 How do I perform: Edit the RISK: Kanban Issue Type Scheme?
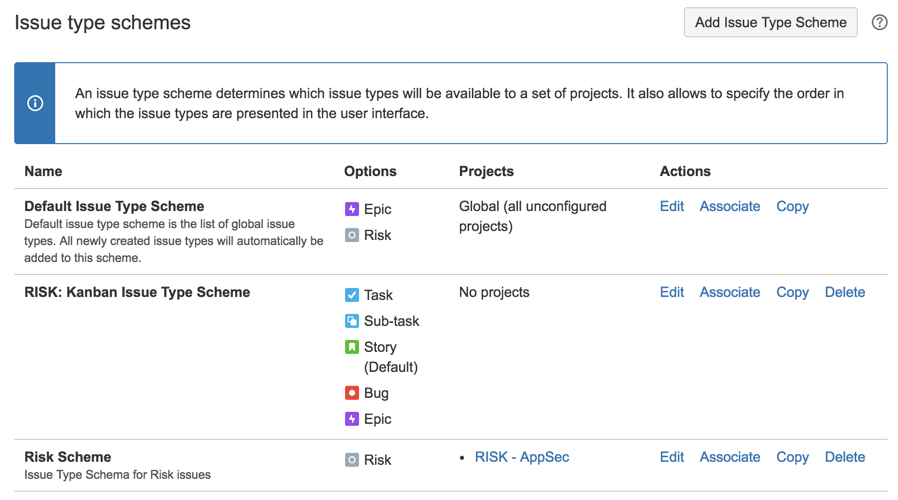(x=672, y=292)
